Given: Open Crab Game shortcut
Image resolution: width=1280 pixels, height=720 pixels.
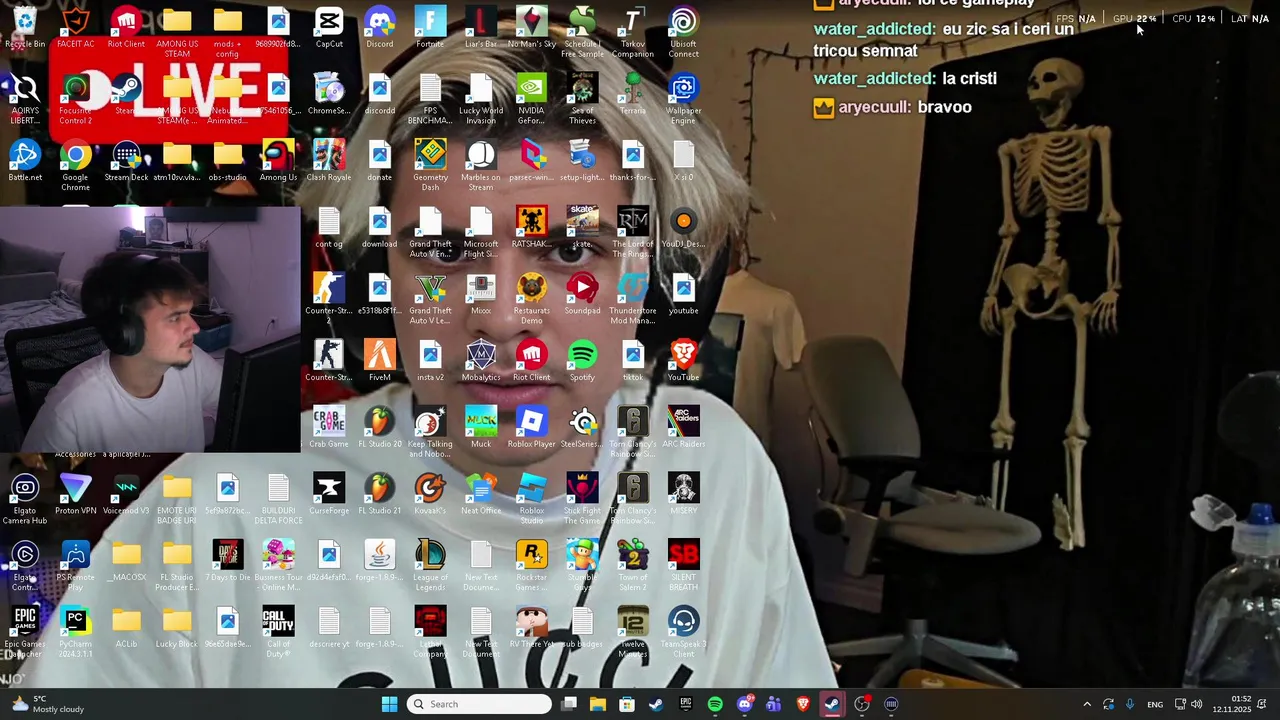Looking at the screenshot, I should (329, 428).
